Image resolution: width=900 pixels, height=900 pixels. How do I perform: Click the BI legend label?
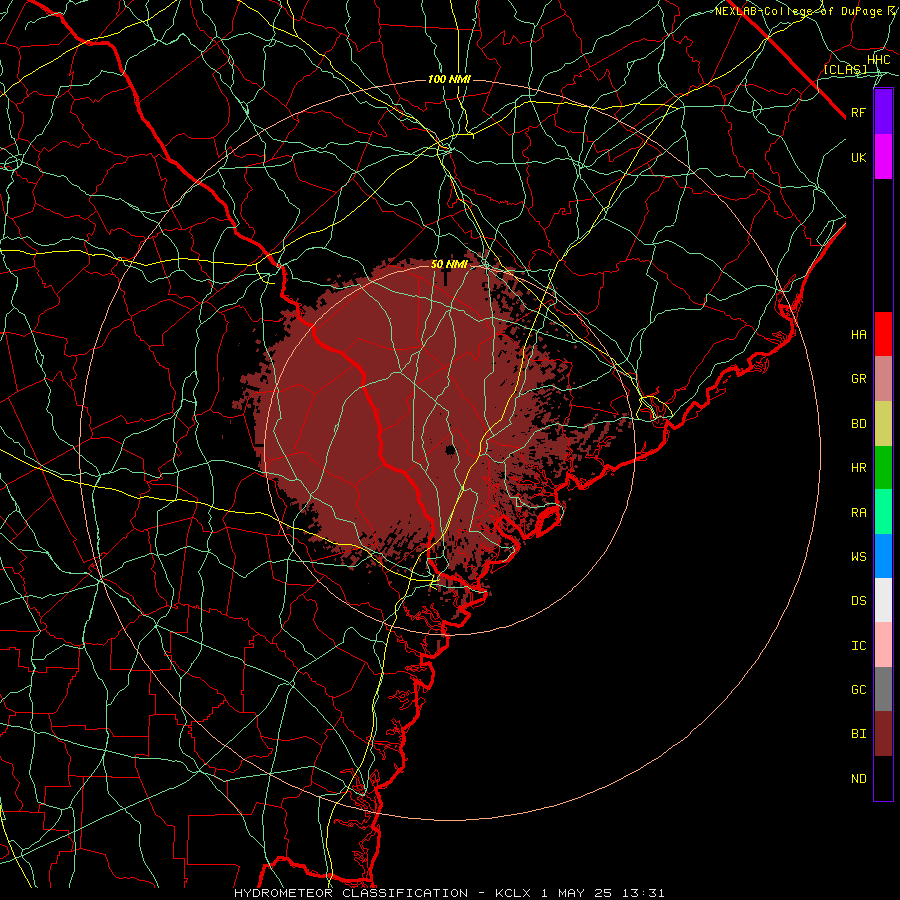[x=858, y=734]
